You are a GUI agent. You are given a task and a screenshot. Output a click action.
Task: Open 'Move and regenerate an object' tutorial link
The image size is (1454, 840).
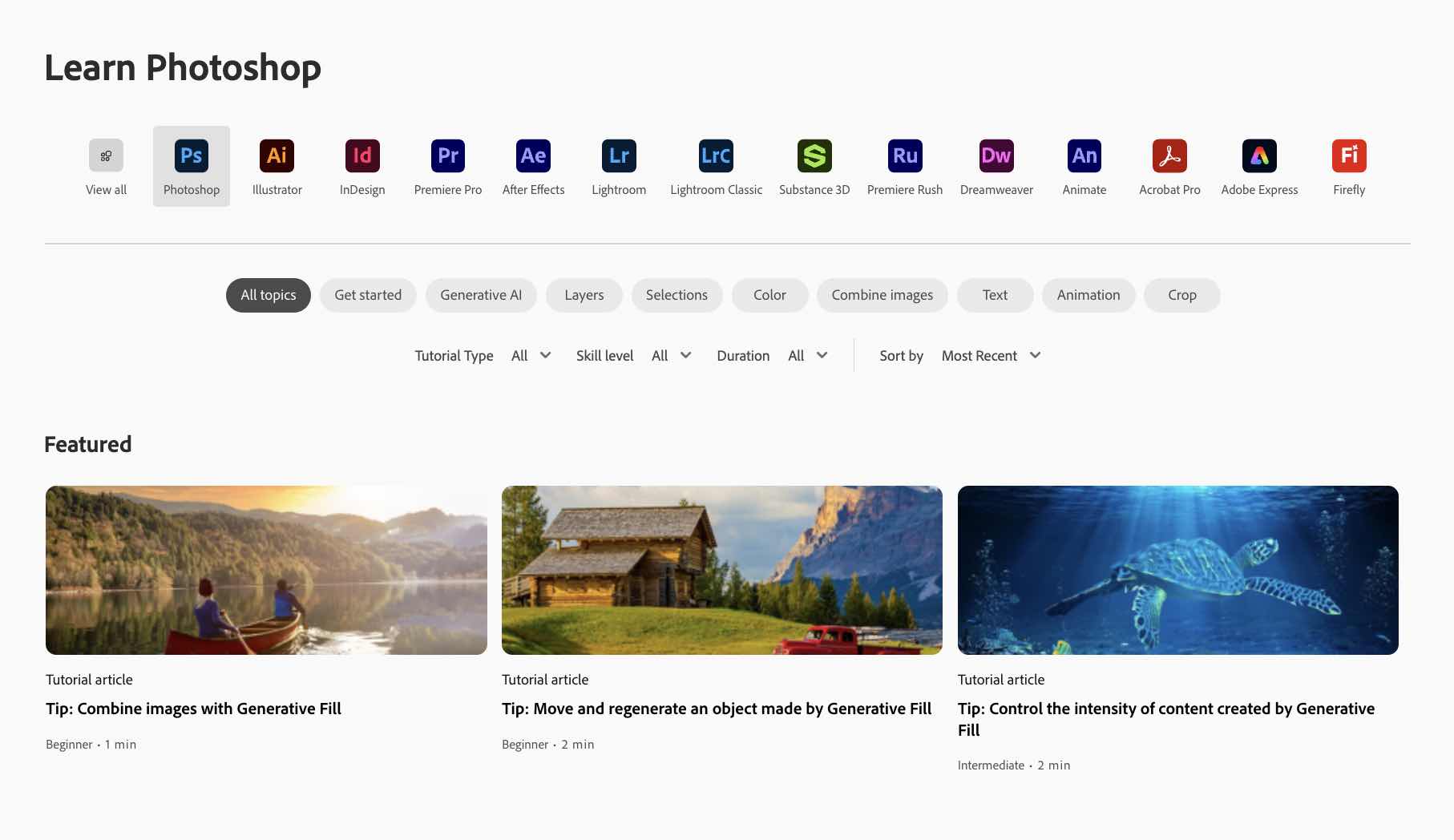(x=717, y=709)
